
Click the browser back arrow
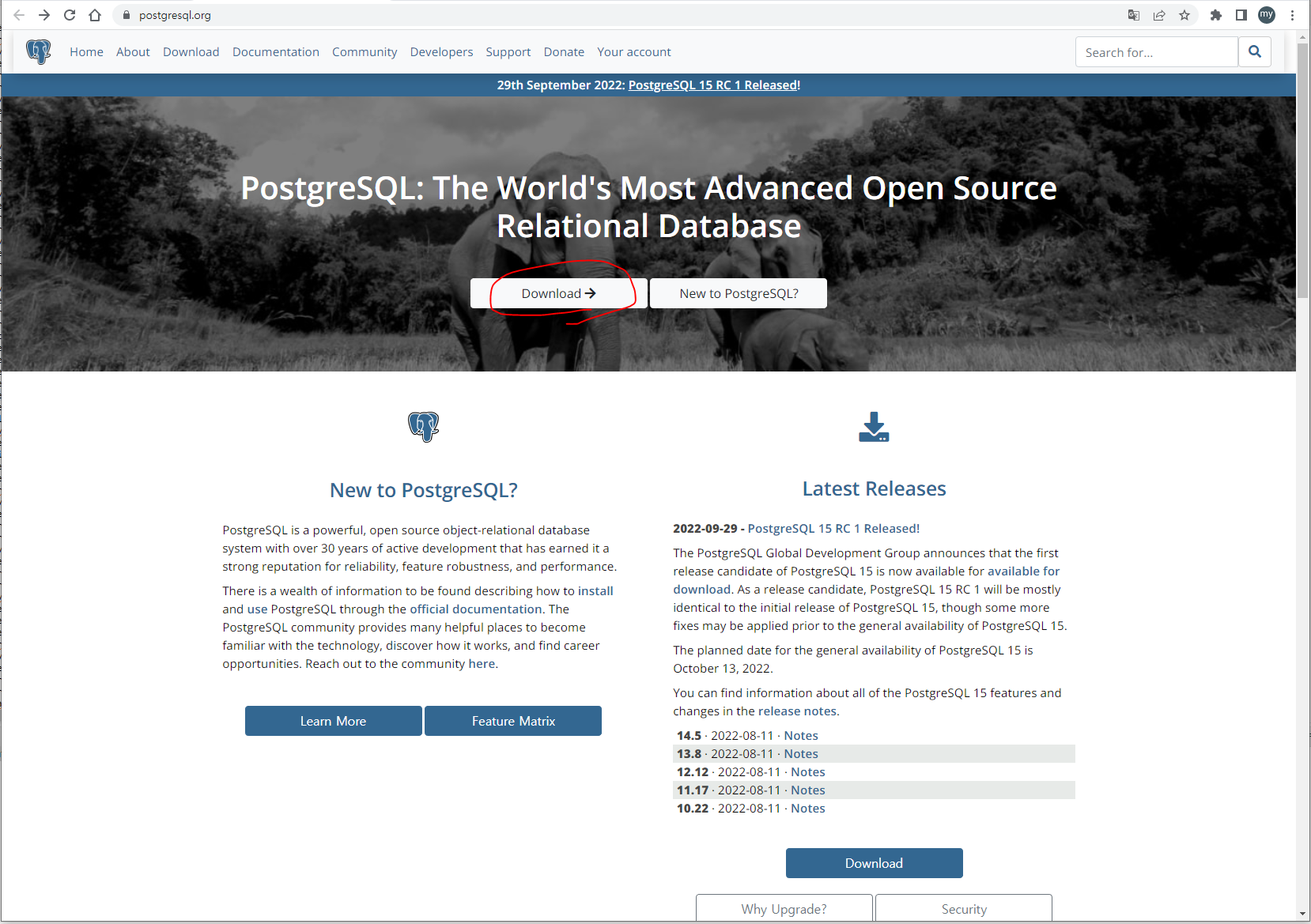tap(19, 15)
